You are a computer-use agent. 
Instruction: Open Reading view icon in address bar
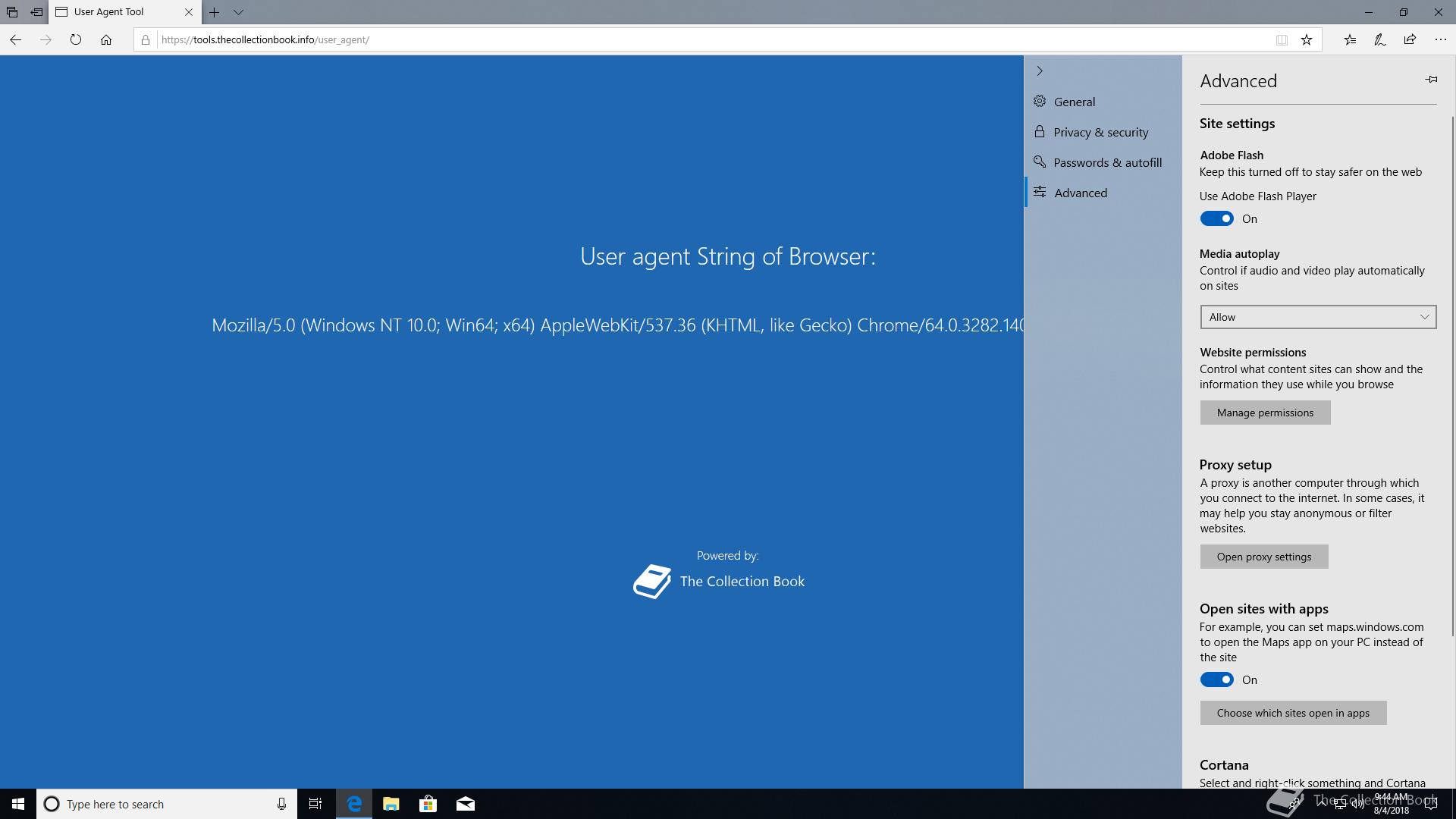tap(1282, 40)
